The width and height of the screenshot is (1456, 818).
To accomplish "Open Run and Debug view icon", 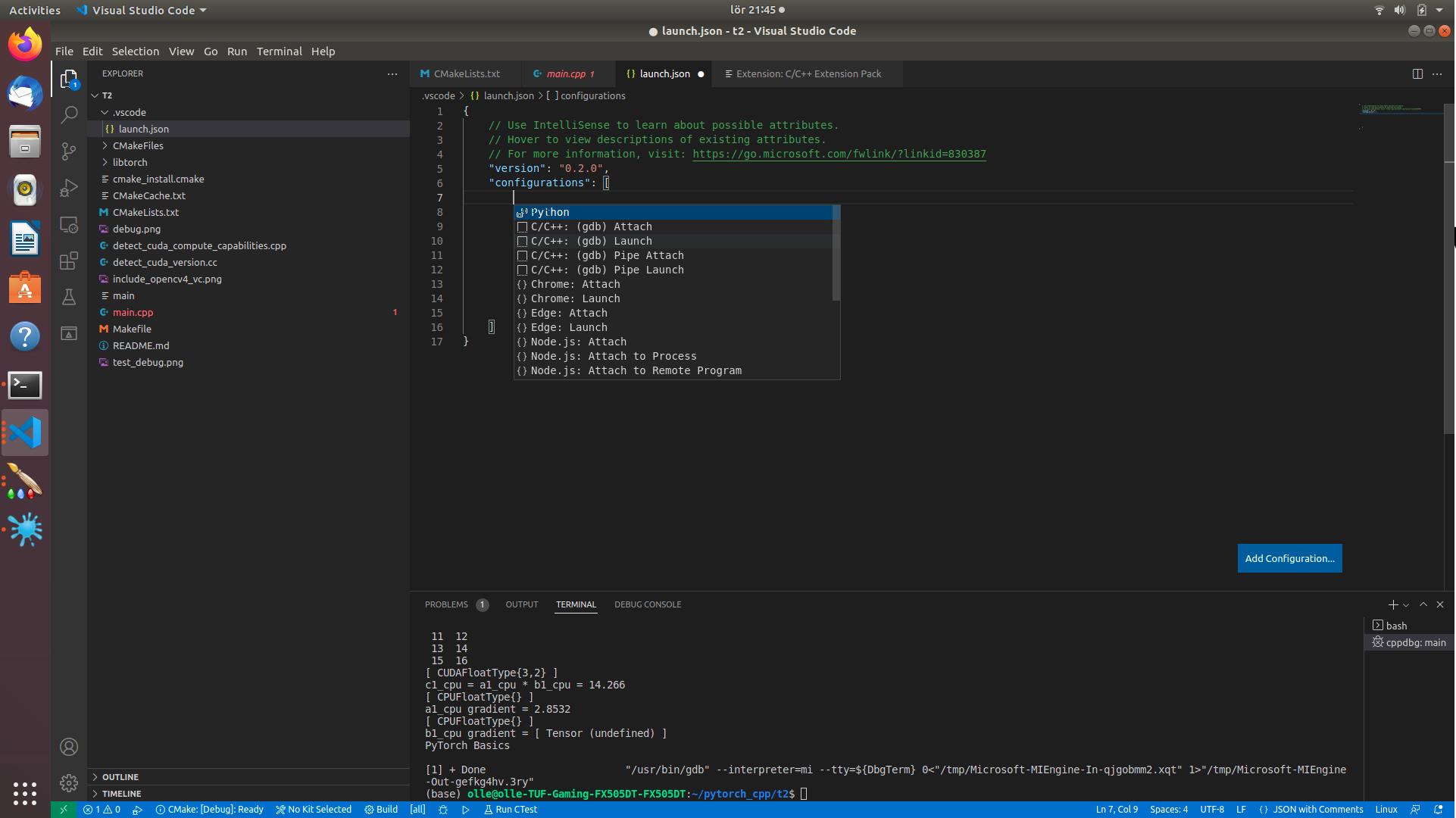I will coord(69,188).
